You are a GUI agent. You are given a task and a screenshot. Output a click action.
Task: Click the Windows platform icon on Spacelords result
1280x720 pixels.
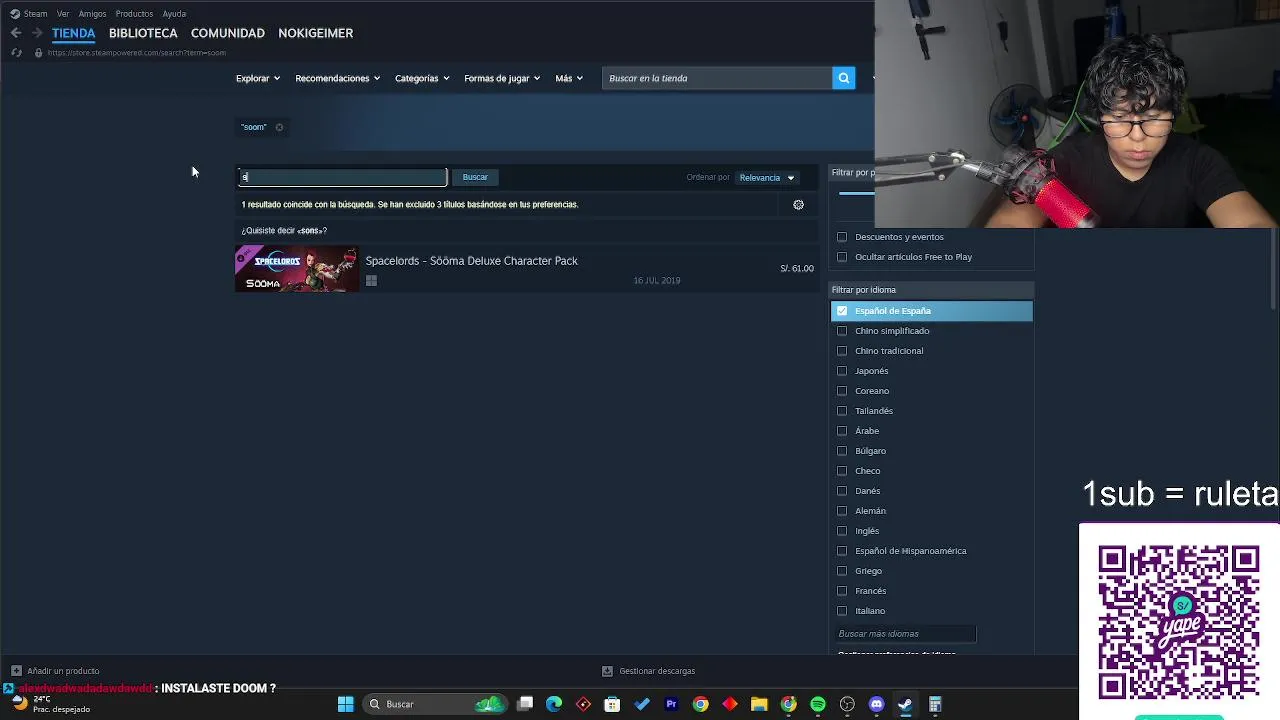coord(371,281)
